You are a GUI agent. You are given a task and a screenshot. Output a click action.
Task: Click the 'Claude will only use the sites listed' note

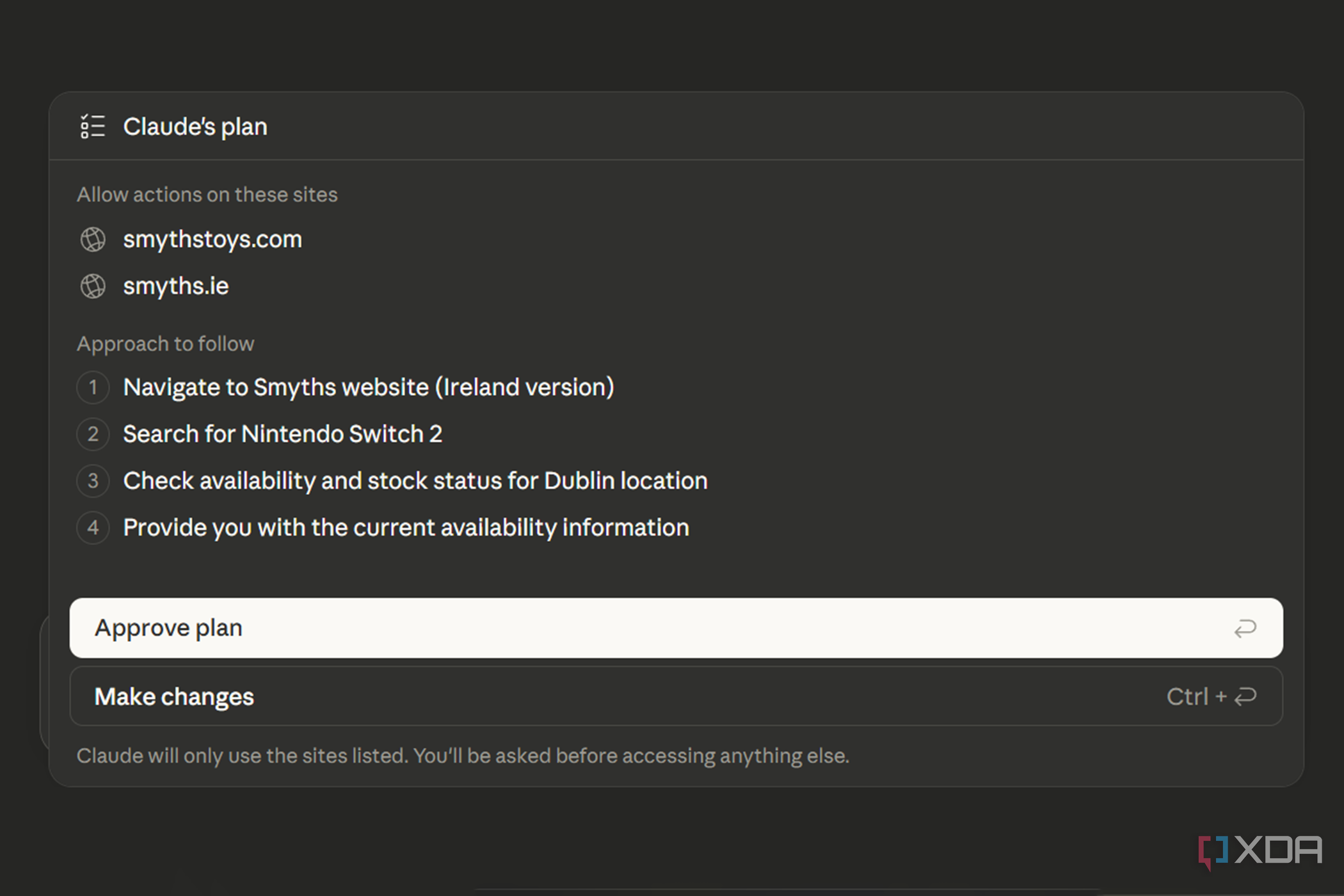pos(463,756)
